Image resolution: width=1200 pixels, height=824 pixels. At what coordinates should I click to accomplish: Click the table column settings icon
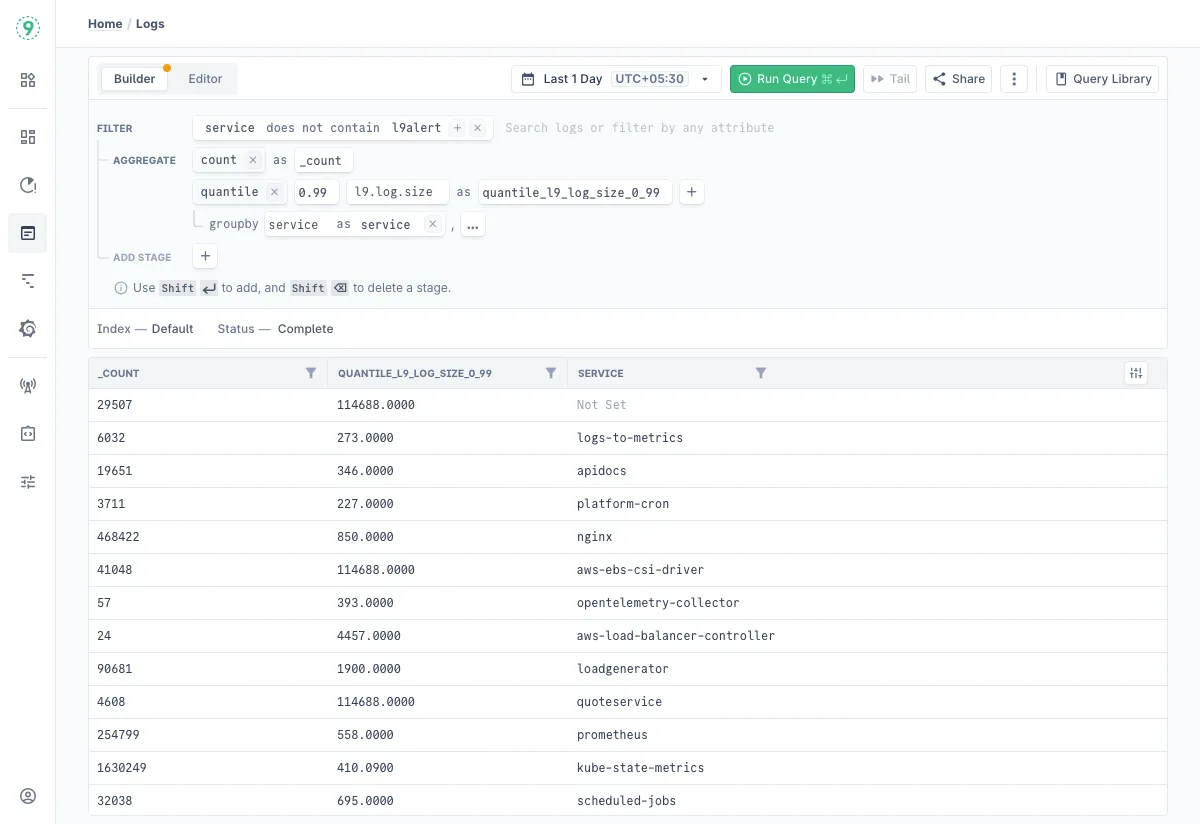point(1135,373)
